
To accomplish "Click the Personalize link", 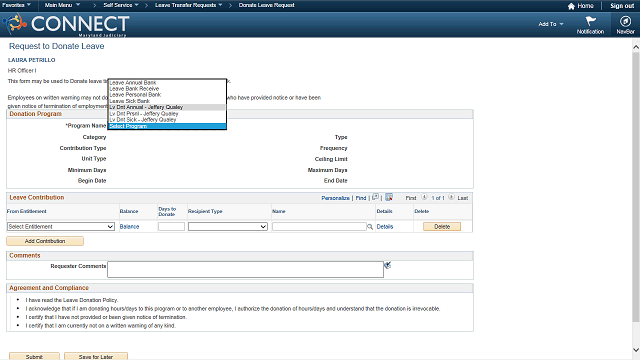I will coord(335,198).
